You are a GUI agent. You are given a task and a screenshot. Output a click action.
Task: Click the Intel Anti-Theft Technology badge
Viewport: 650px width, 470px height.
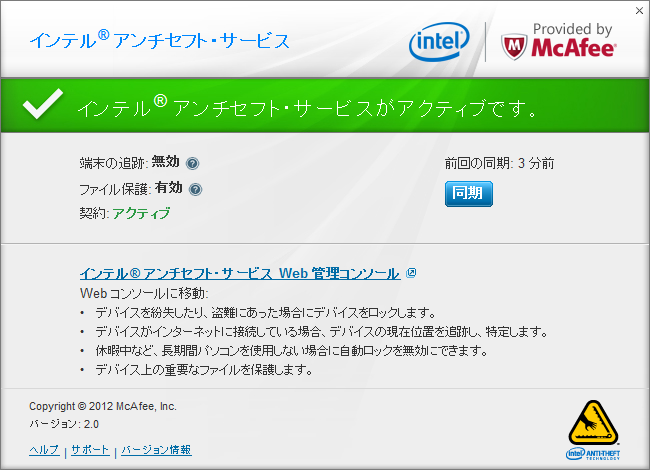click(x=593, y=430)
